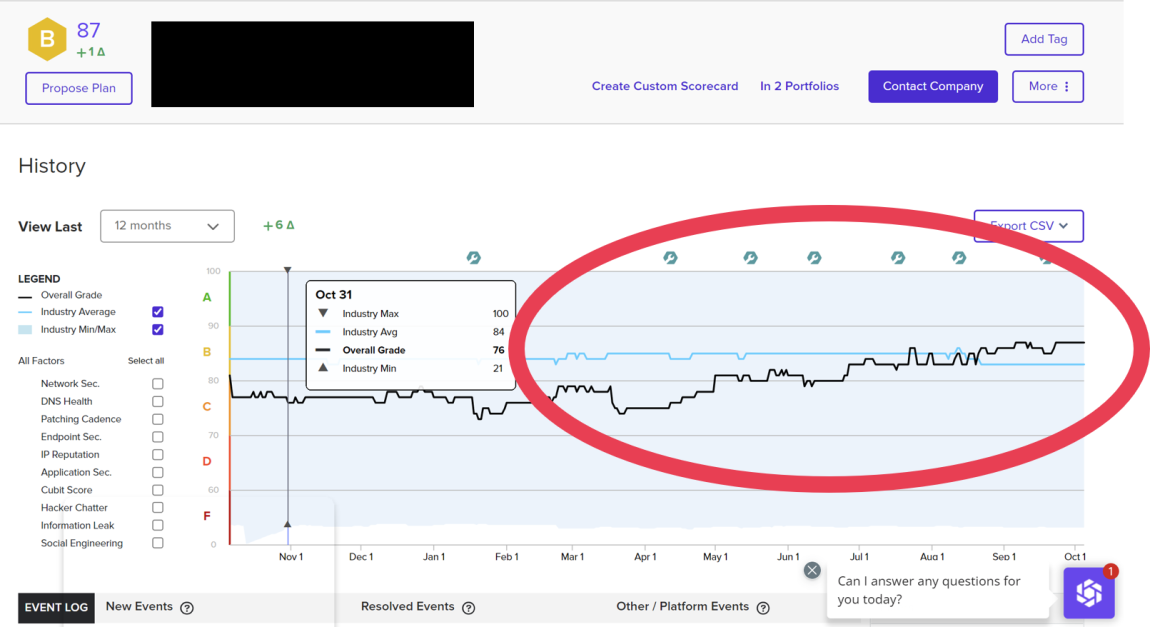The image size is (1150, 627).
Task: Click the Jul 1 axis label
Action: pos(860,557)
